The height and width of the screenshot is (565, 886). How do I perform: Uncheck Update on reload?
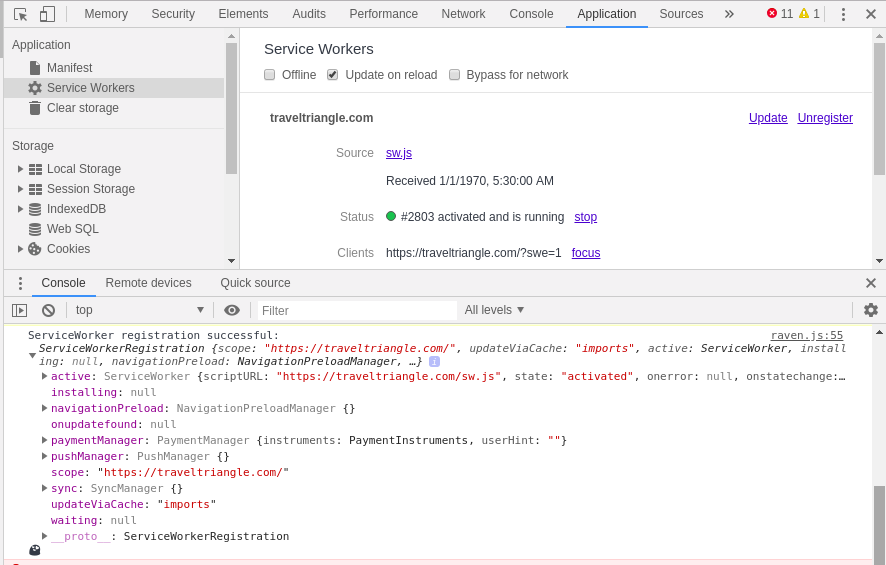[333, 75]
